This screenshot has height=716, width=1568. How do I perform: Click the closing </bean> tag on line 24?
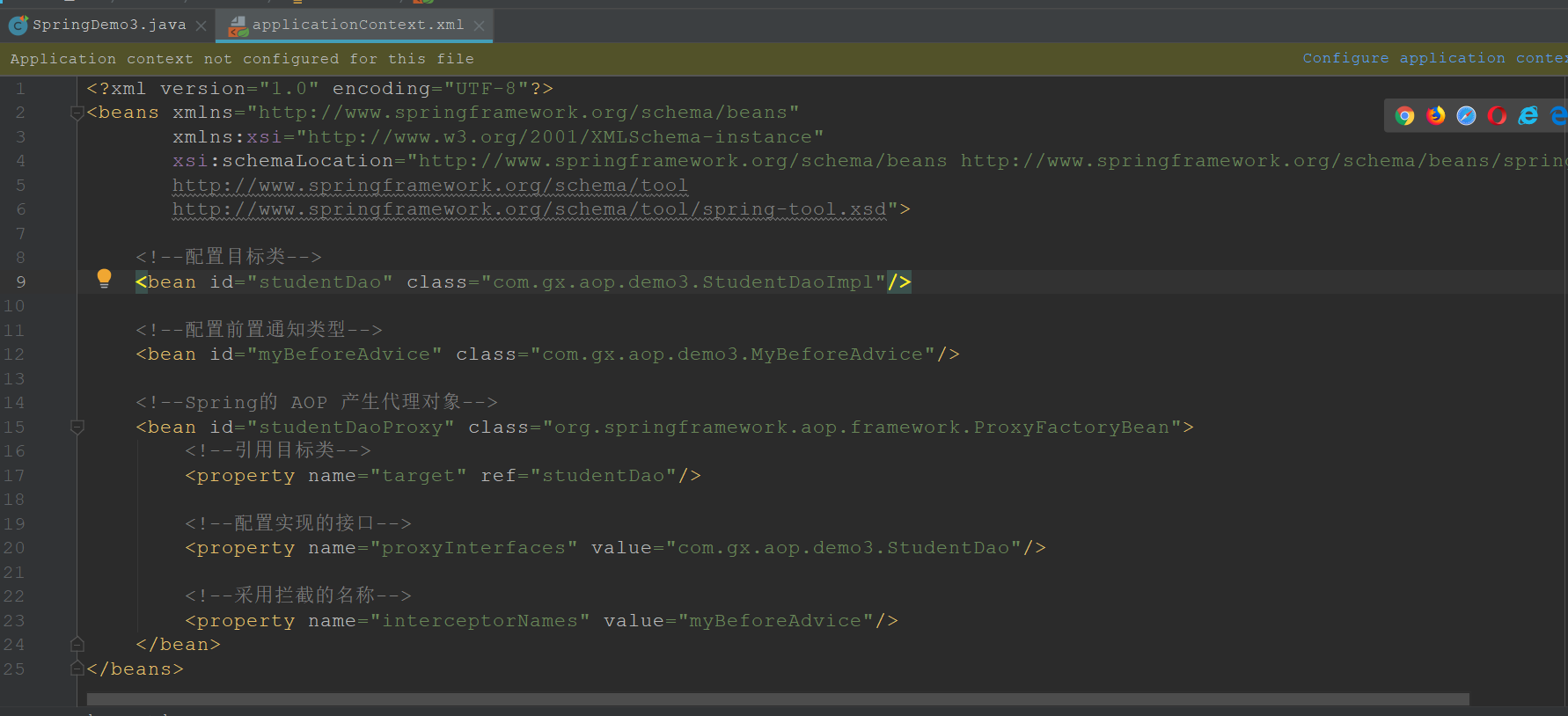[178, 645]
